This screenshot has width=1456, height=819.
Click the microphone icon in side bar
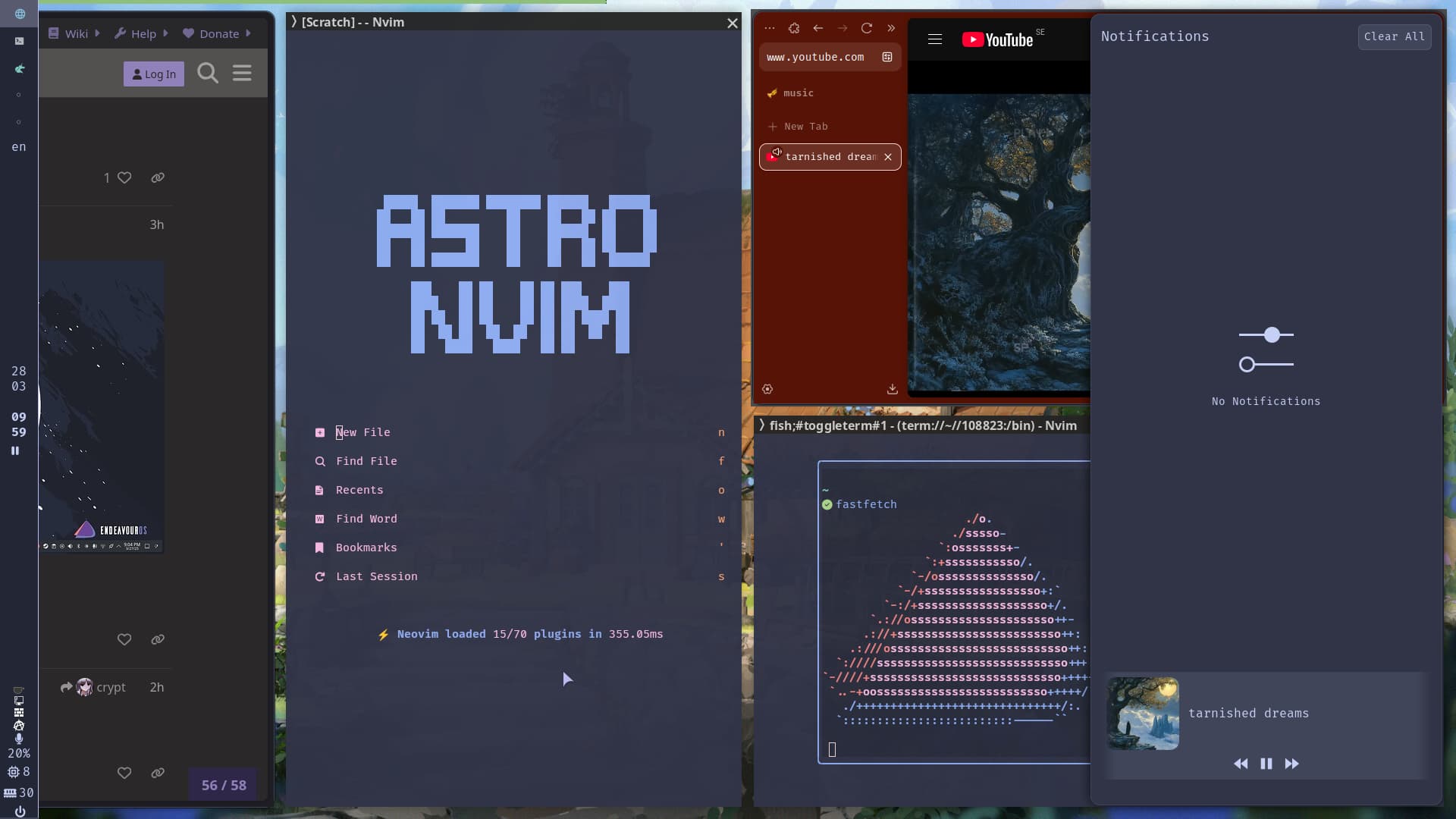19,738
